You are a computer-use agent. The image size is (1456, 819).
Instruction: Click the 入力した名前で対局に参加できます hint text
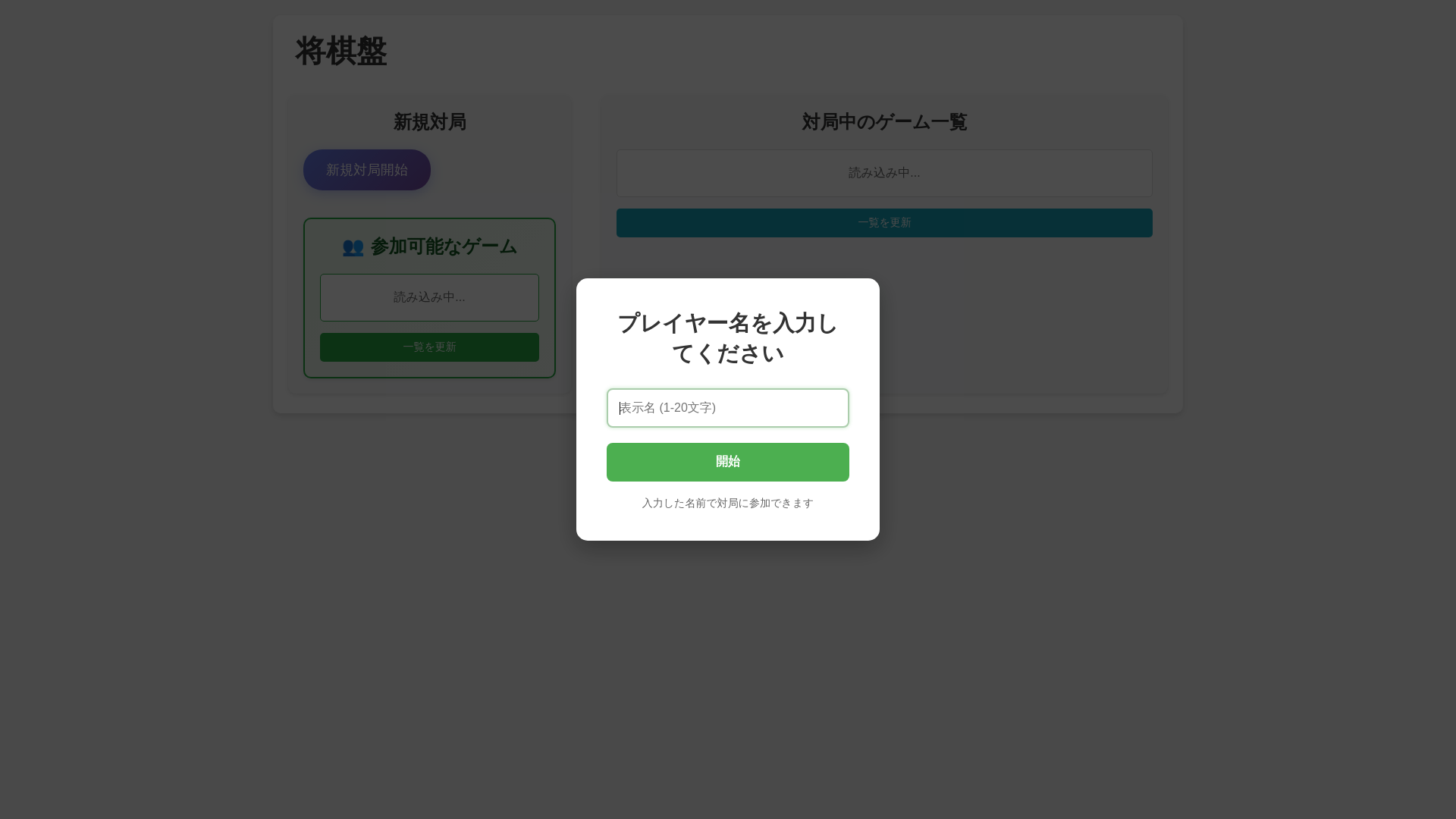[x=728, y=504]
